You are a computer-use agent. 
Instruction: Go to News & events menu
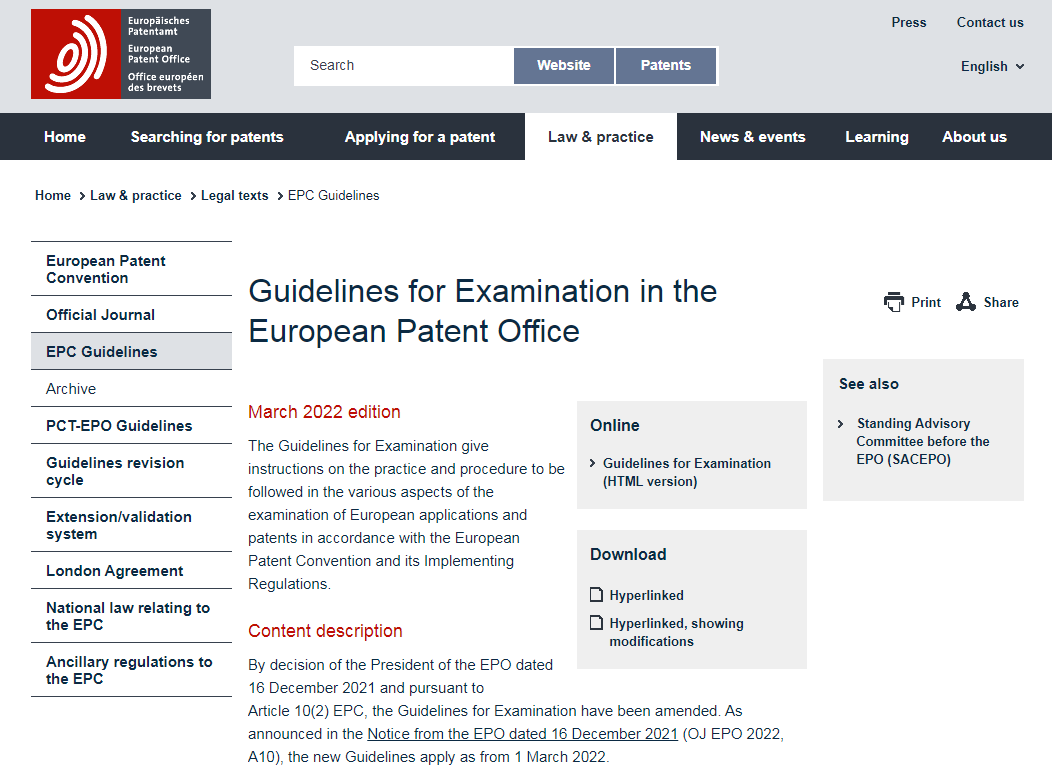click(752, 137)
